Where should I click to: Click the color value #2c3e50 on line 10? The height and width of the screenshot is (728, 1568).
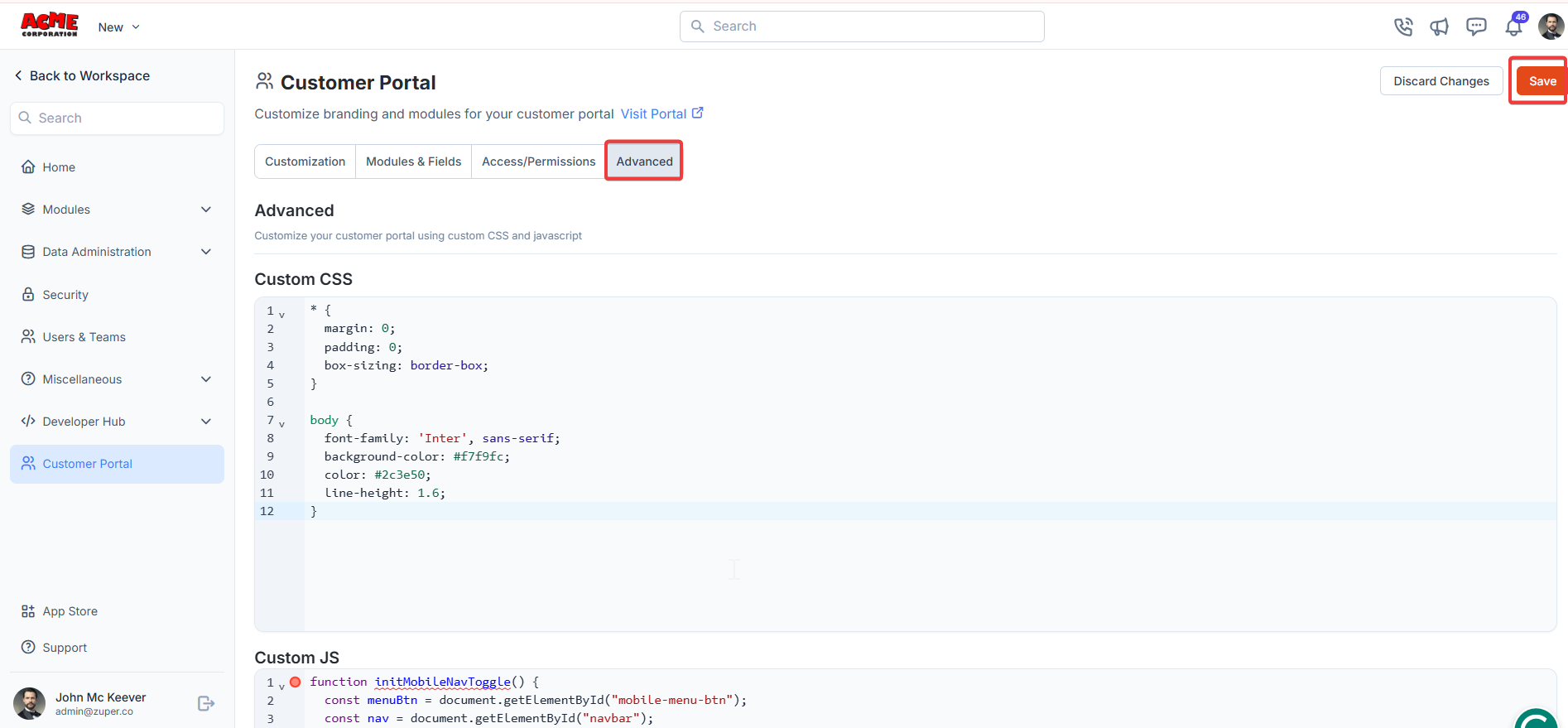tap(400, 475)
